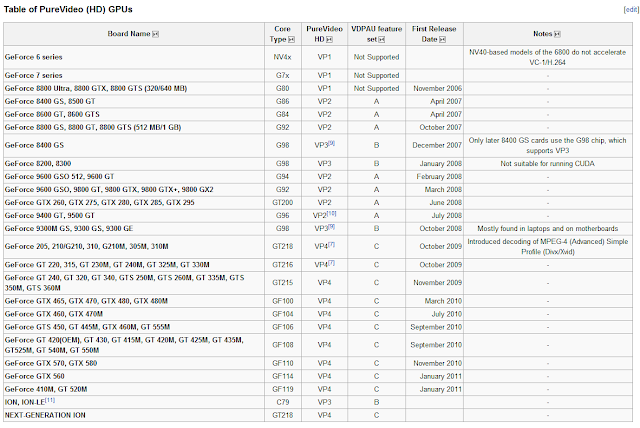
Task: Click the November 2006 release date cell
Action: 434,89
